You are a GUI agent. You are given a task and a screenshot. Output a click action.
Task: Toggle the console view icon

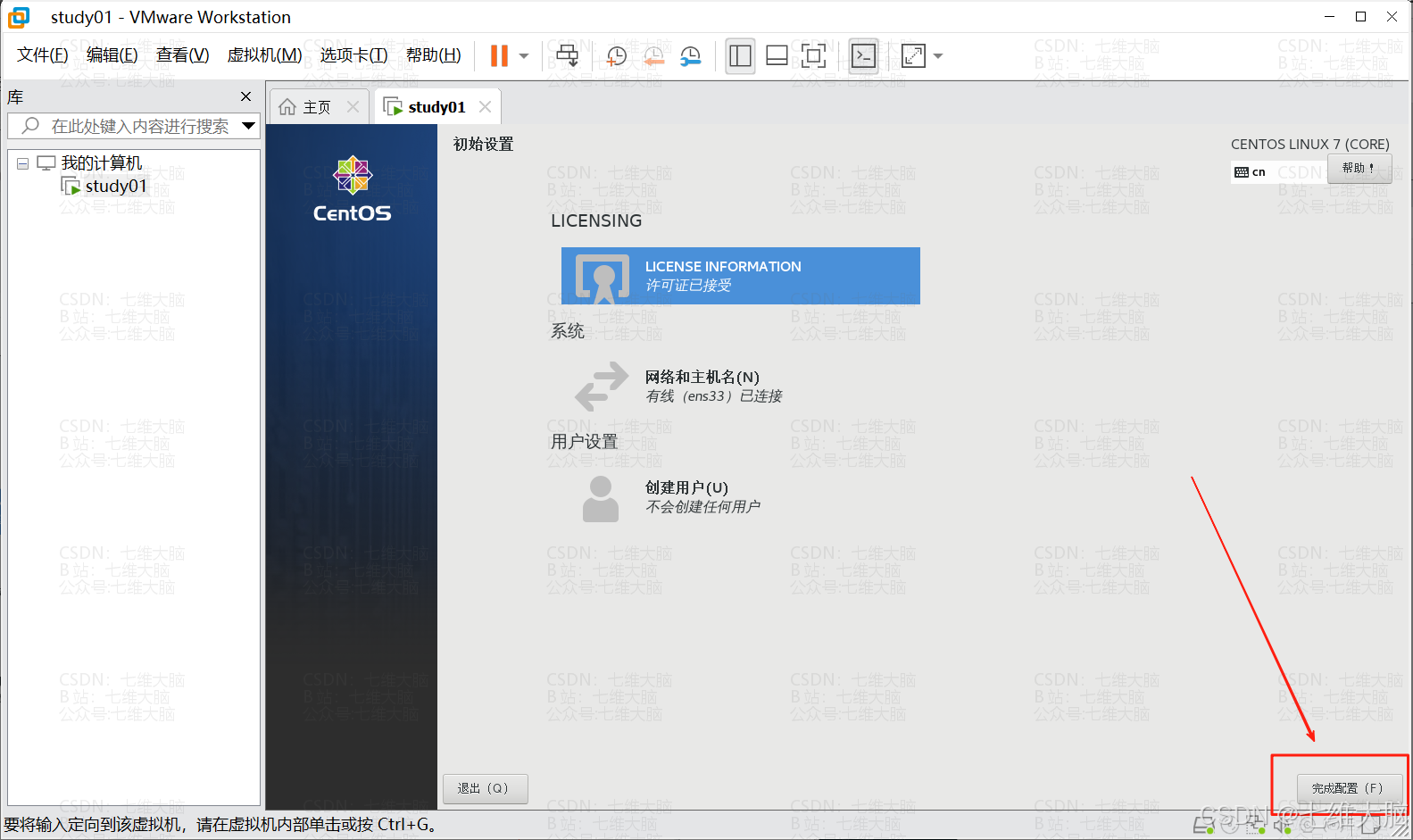[x=863, y=56]
